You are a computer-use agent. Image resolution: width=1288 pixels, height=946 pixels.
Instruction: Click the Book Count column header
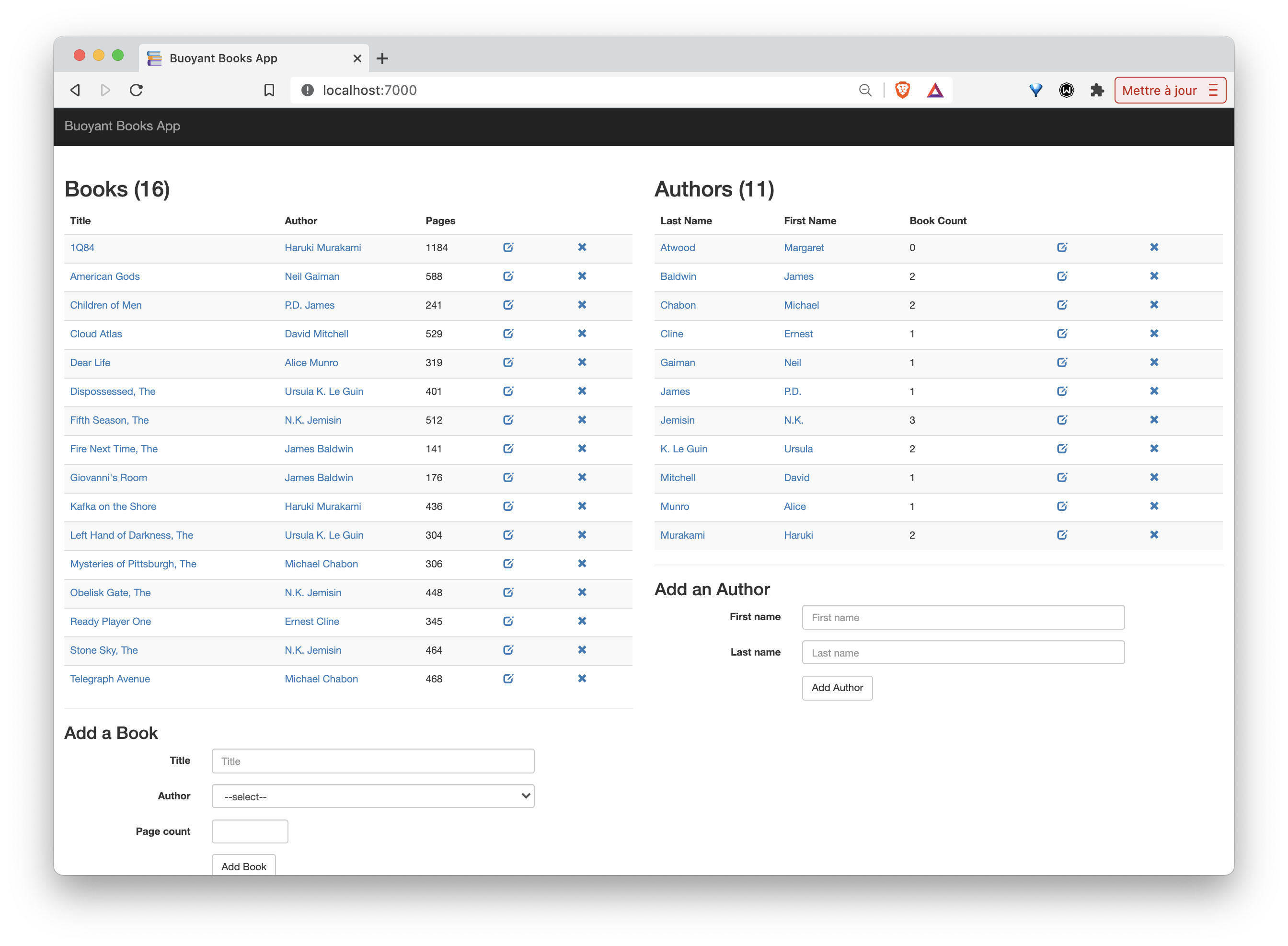(x=937, y=220)
